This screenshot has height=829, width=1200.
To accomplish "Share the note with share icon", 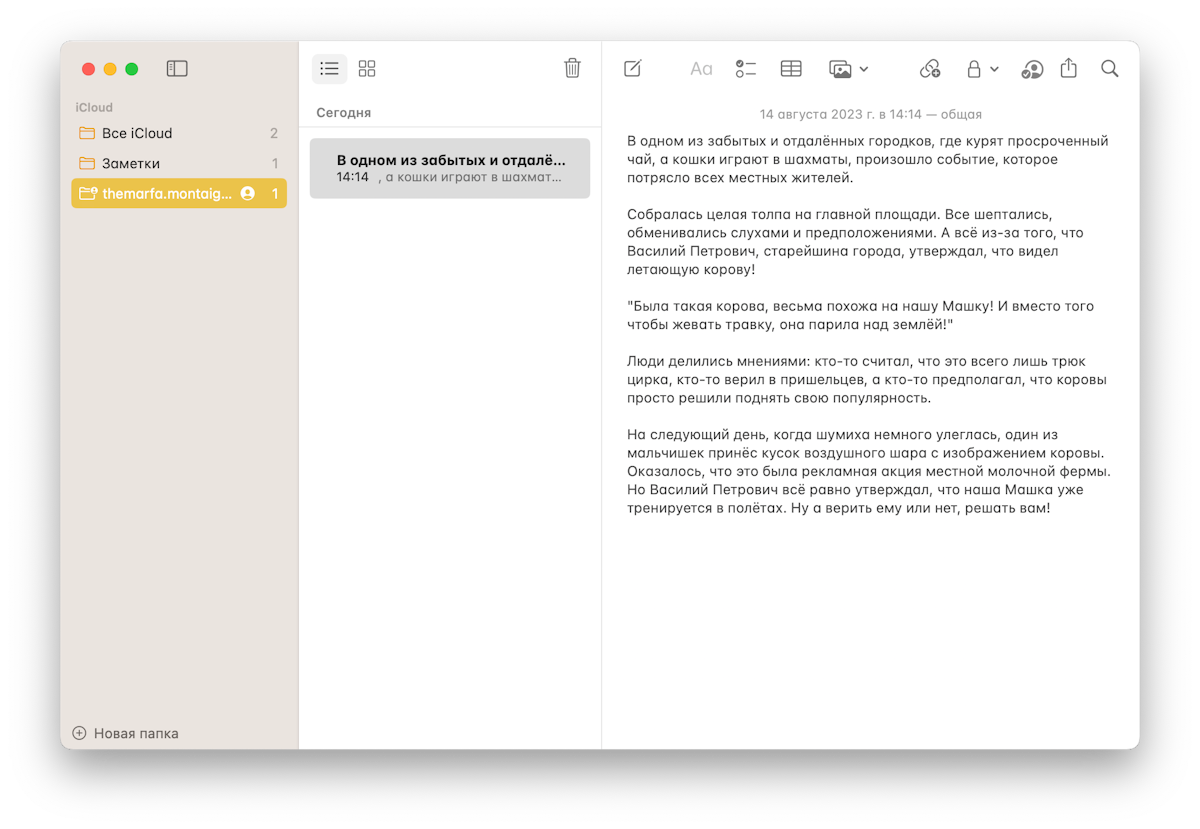I will tap(1069, 68).
